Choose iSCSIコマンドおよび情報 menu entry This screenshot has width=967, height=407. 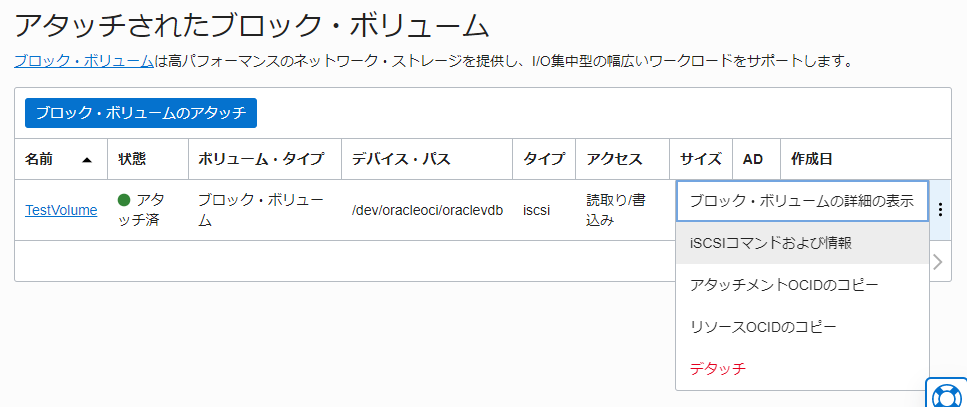click(x=770, y=243)
